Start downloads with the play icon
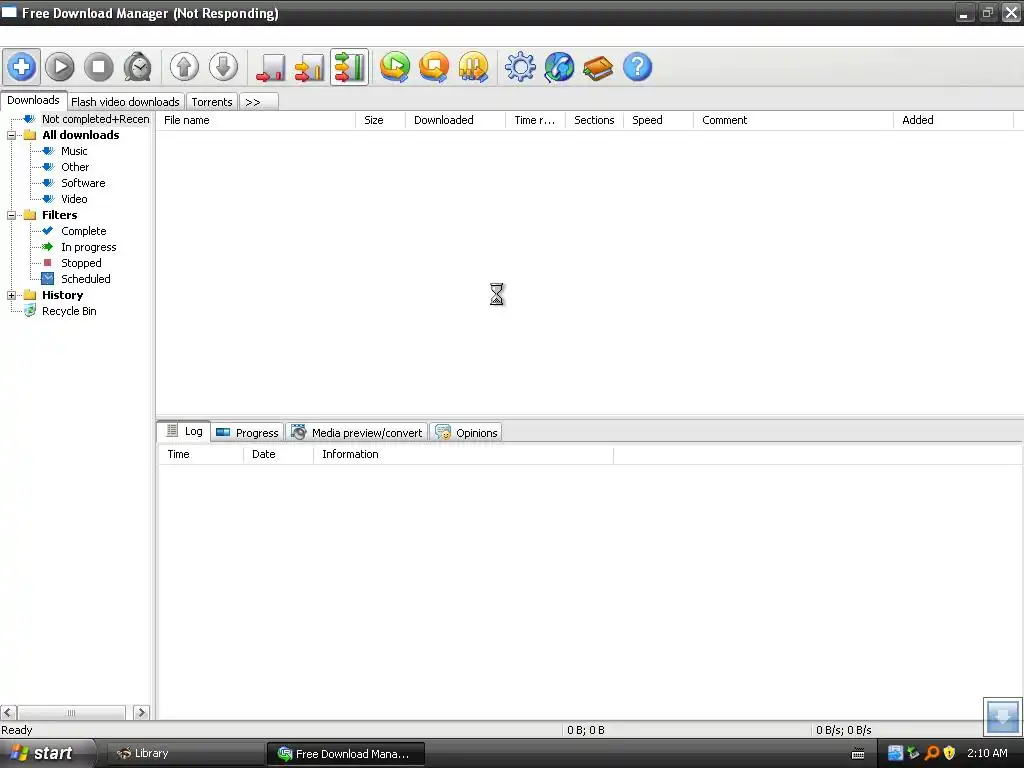 coord(60,67)
